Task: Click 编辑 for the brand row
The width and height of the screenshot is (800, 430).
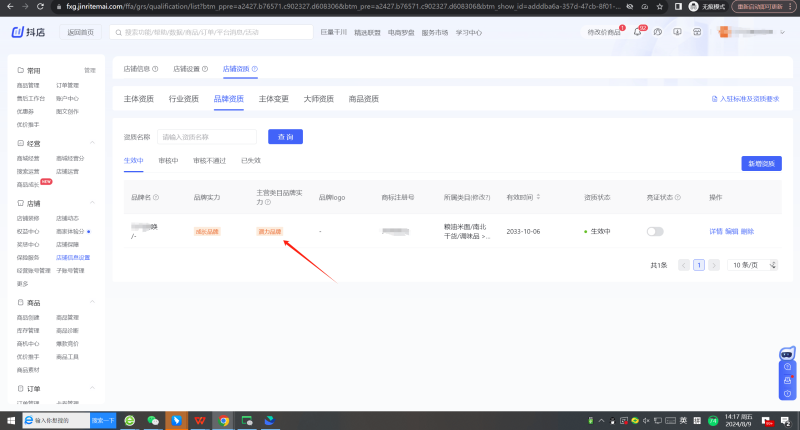Action: pyautogui.click(x=732, y=232)
